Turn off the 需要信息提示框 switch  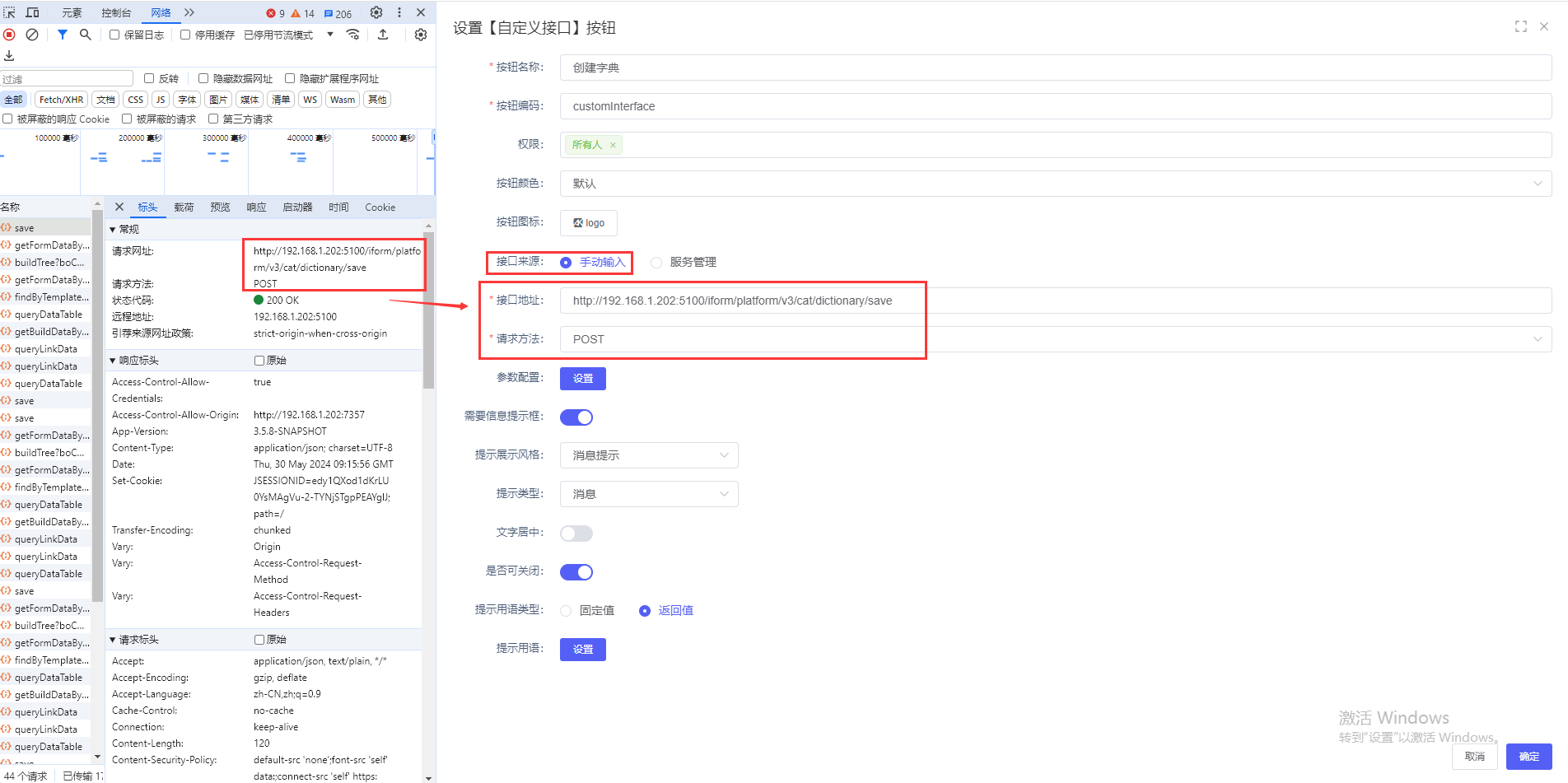click(x=576, y=417)
